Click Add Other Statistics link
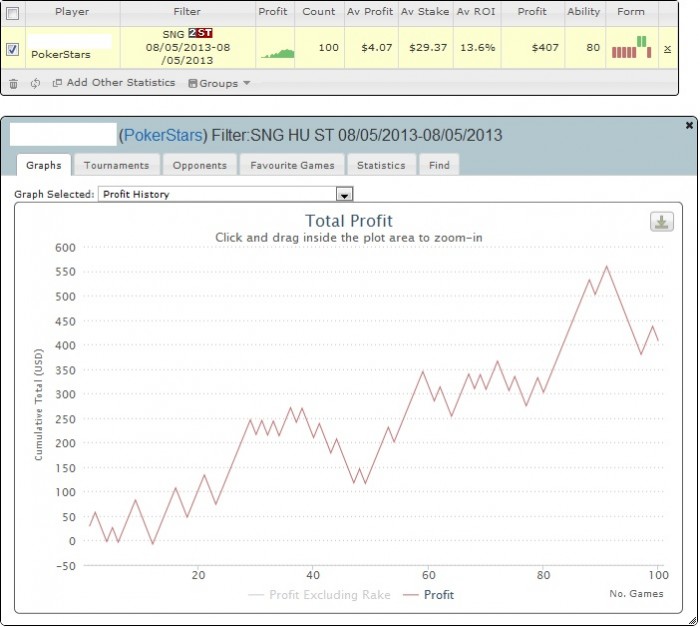The width and height of the screenshot is (700, 627). pos(121,83)
